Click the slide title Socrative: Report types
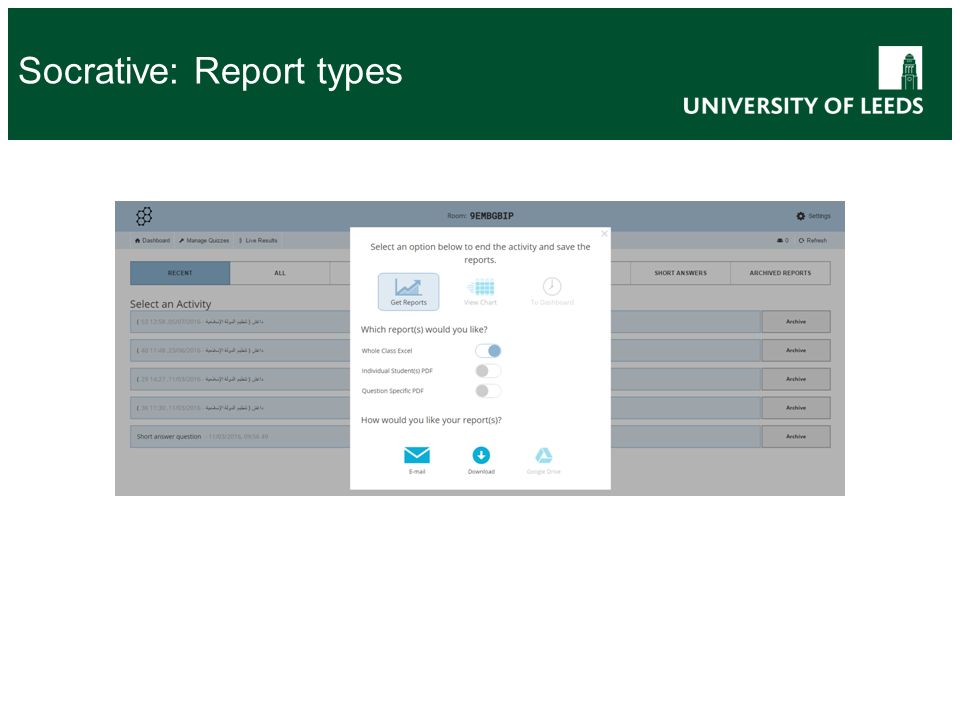960x720 pixels. point(210,71)
